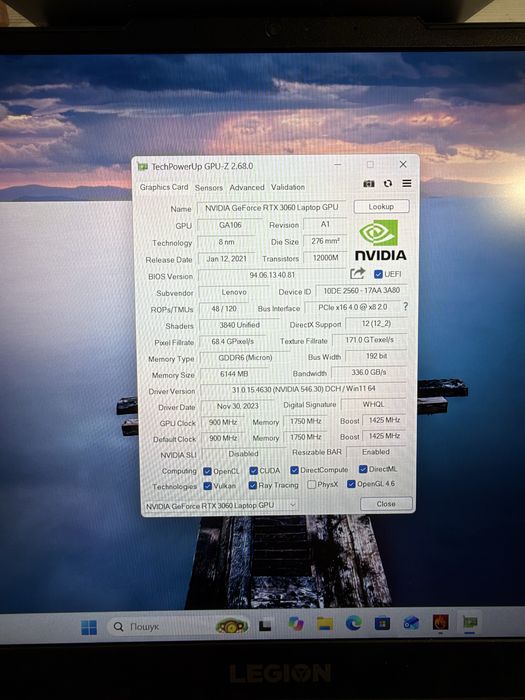Click the Bus Interface value PCIe x16 4.0
525x700 pixels.
coord(353,307)
